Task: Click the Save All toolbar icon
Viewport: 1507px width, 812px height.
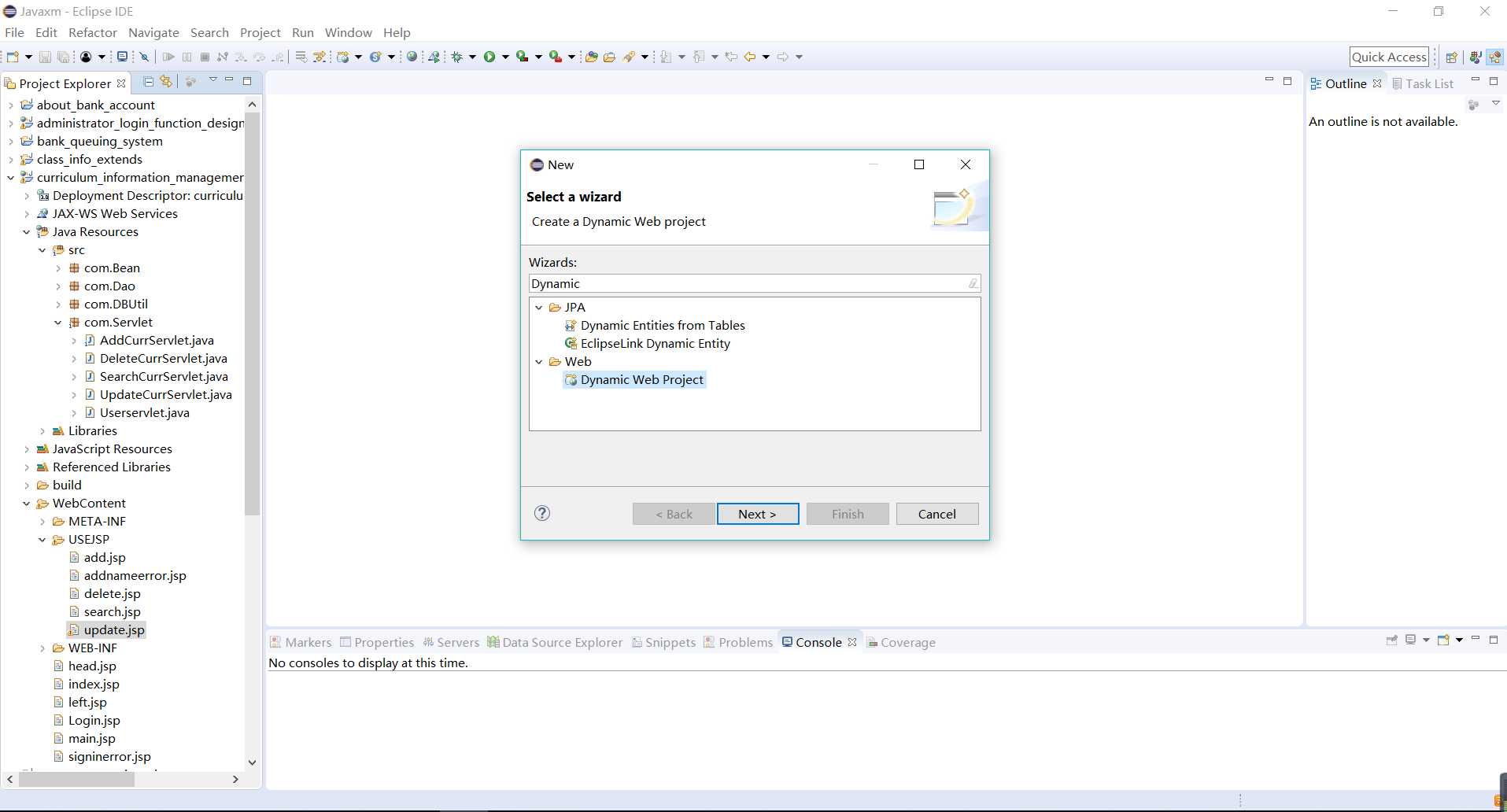Action: coord(63,57)
